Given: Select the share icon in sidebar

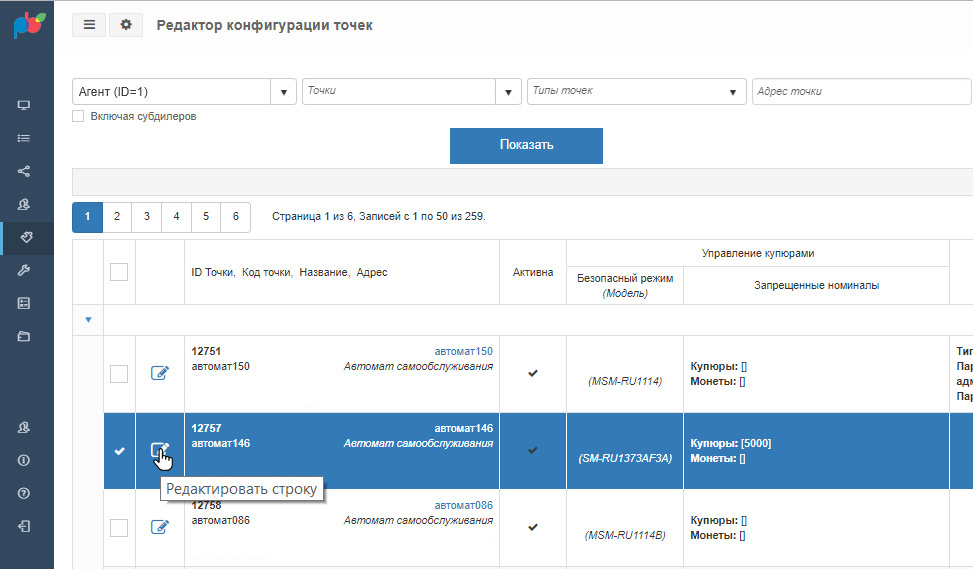Looking at the screenshot, I should [x=24, y=171].
